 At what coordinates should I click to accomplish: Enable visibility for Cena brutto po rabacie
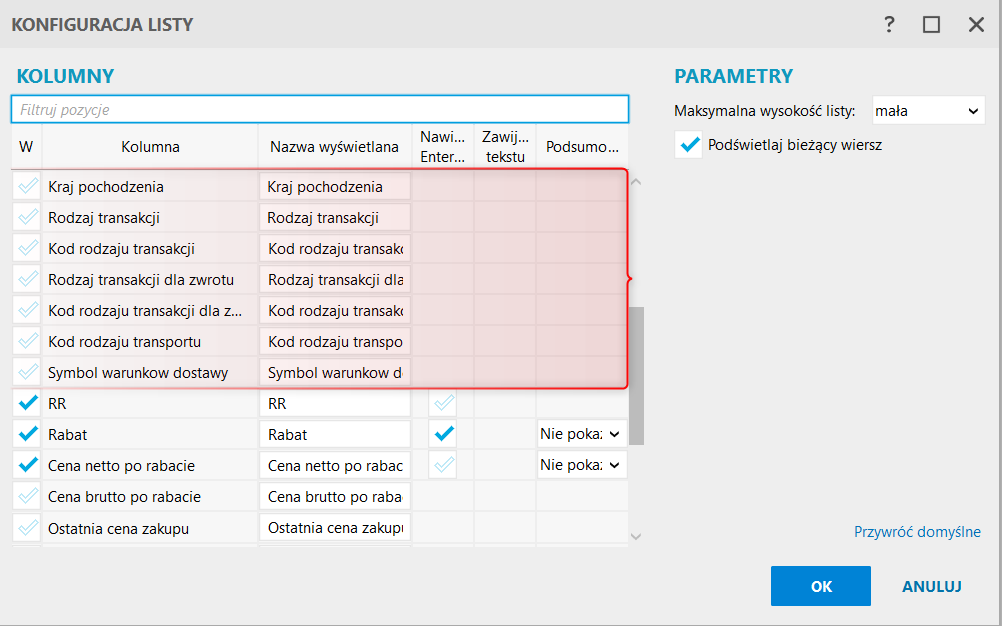coord(28,497)
